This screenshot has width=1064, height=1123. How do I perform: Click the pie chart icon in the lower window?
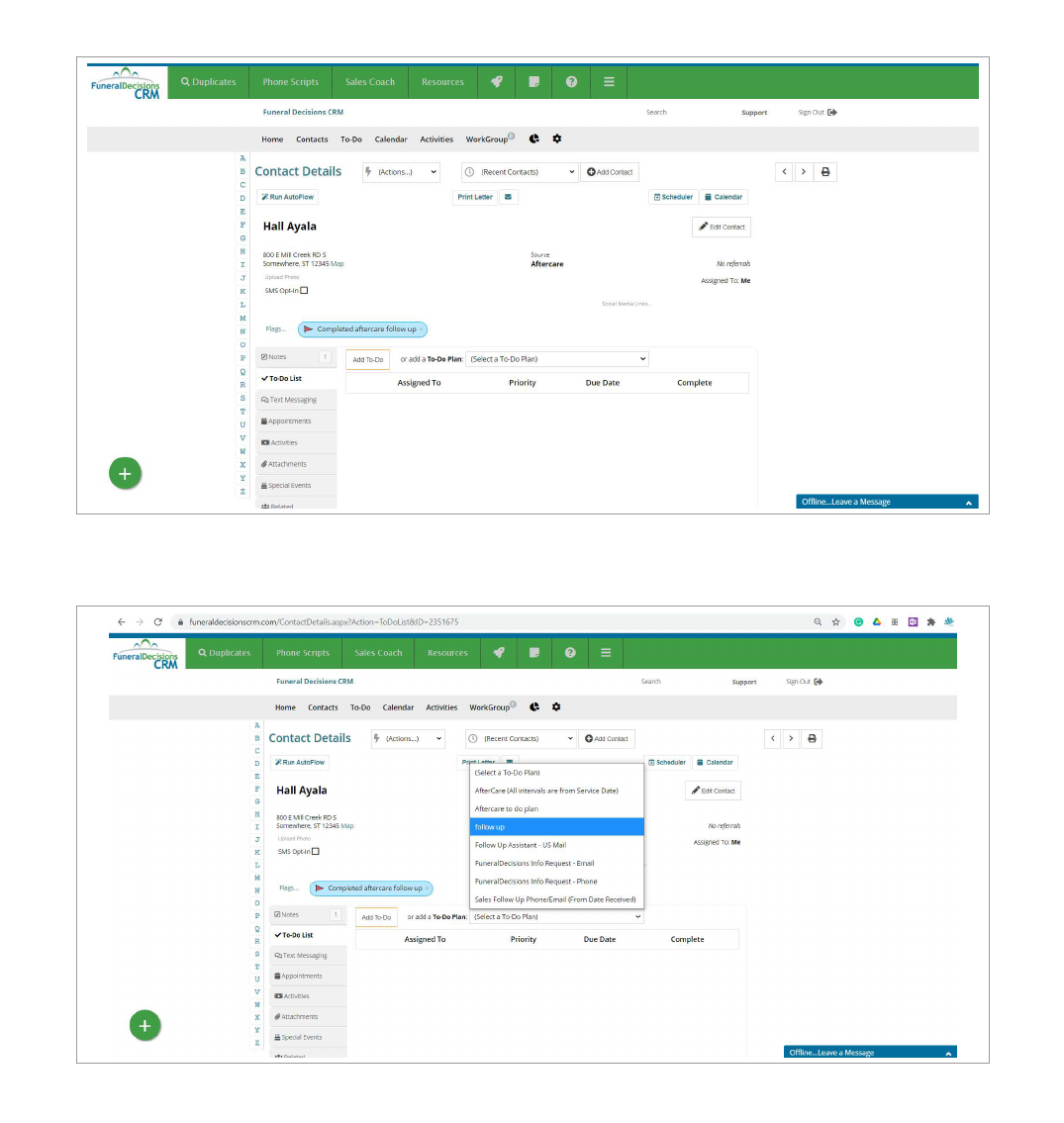[534, 707]
